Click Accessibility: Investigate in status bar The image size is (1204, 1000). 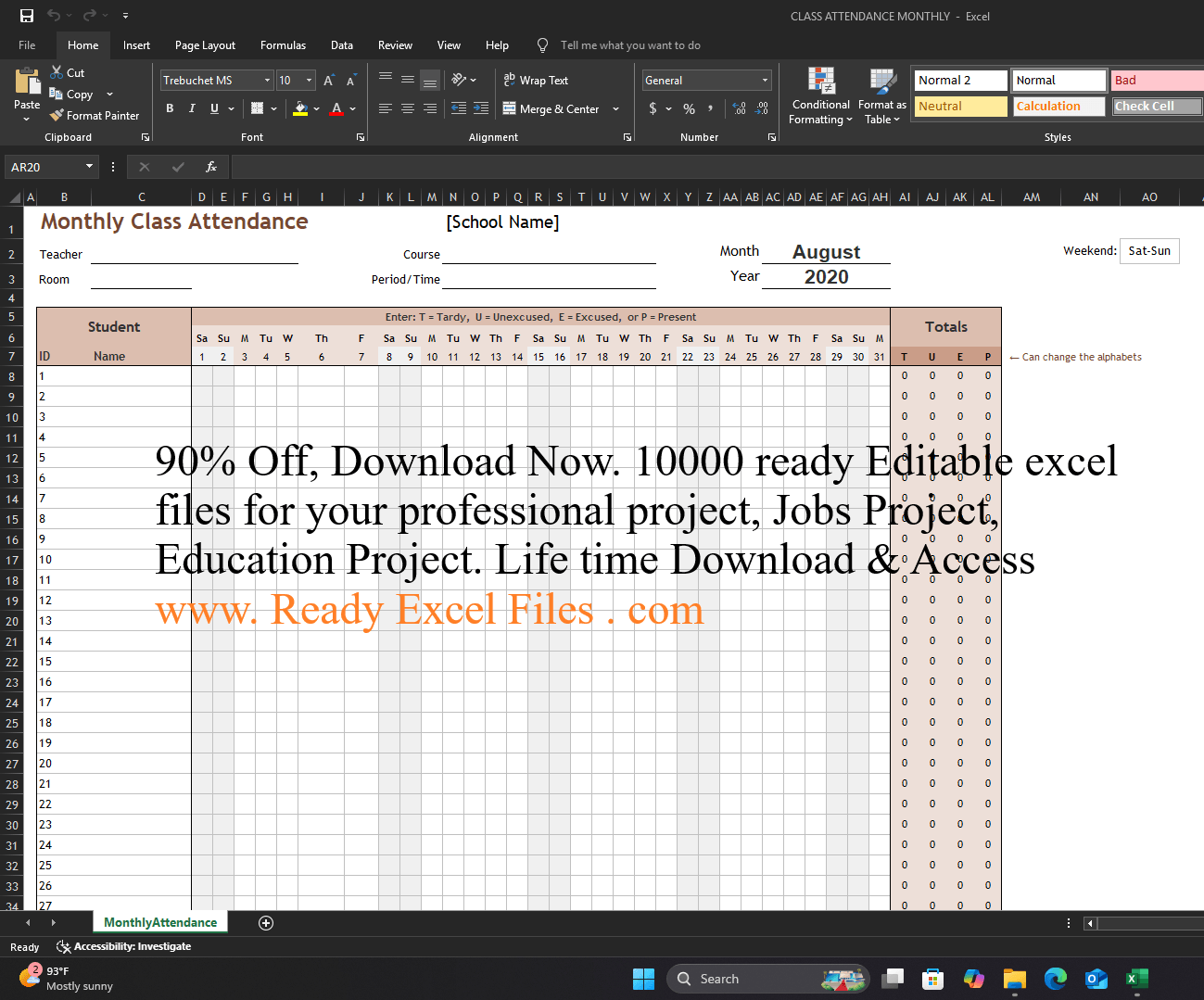123,946
